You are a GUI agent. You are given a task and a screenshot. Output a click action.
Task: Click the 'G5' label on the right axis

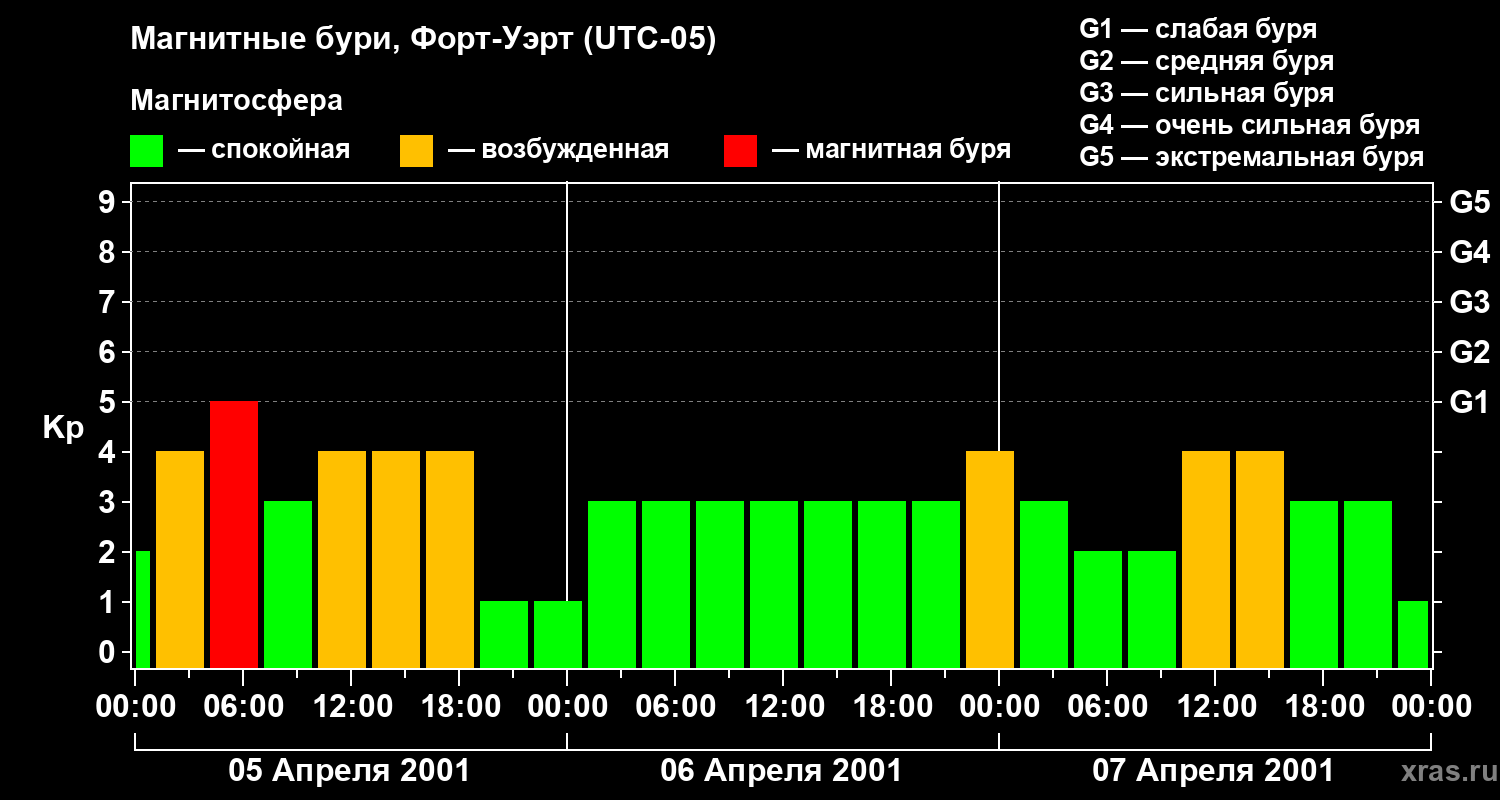point(1469,202)
